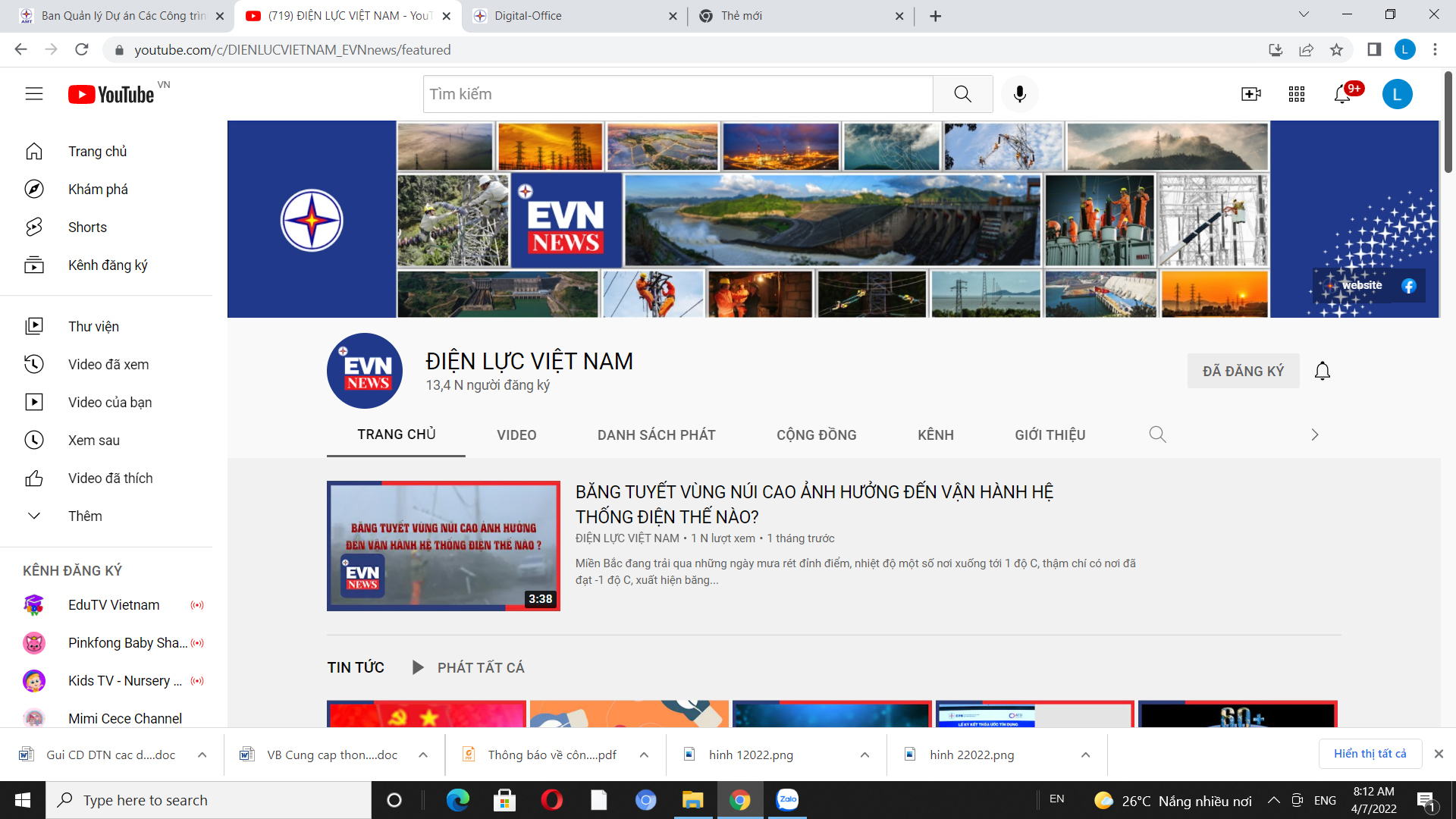Select the TRANG CHỦ channel tab
The width and height of the screenshot is (1456, 819).
[x=397, y=435]
